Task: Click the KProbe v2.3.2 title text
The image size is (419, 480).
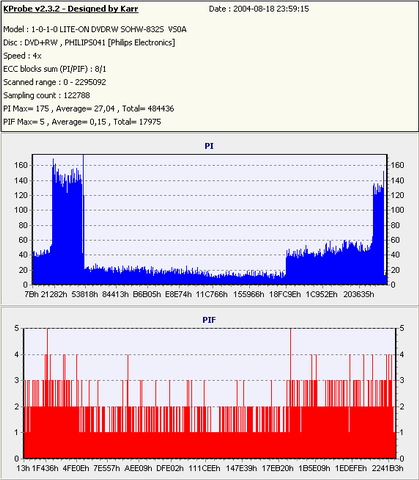Action: click(71, 9)
